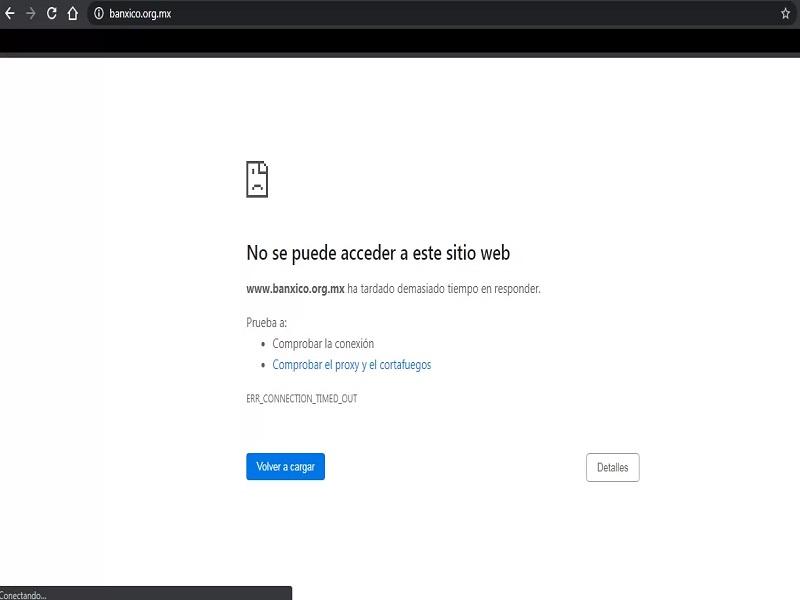The image size is (800, 600).
Task: Click the 'No se puede acceder' heading
Action: point(385,253)
